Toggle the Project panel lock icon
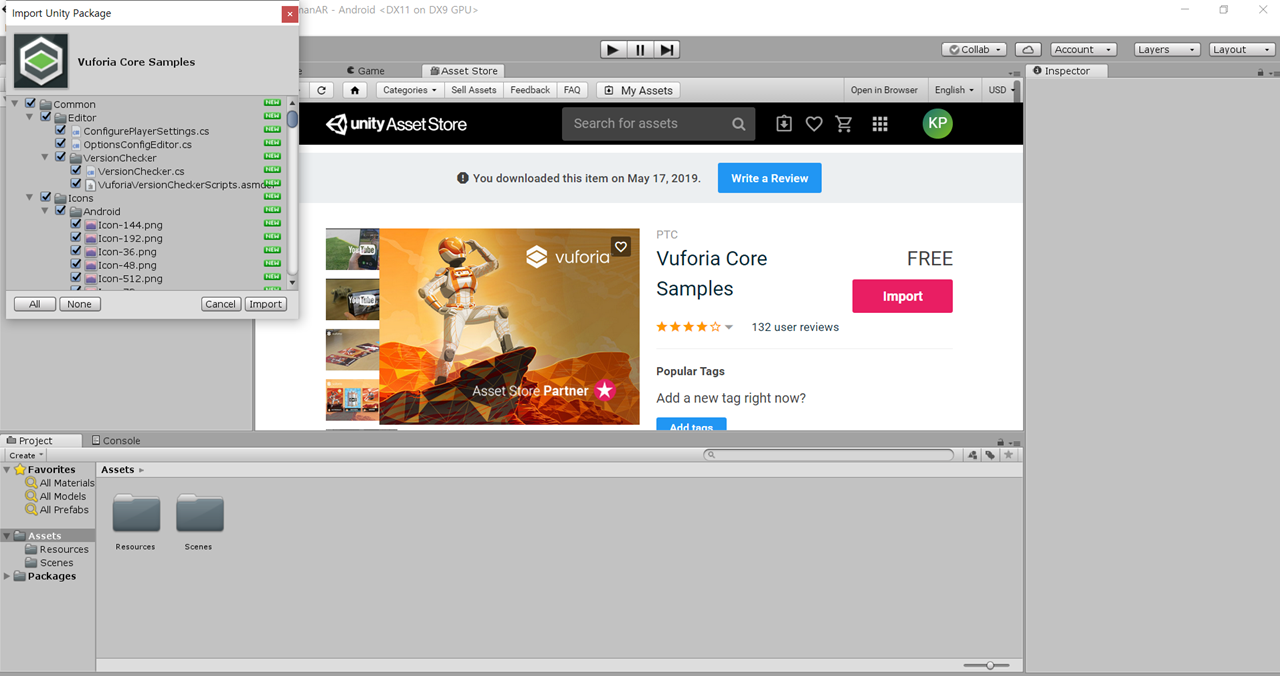The height and width of the screenshot is (676, 1280). click(x=999, y=441)
